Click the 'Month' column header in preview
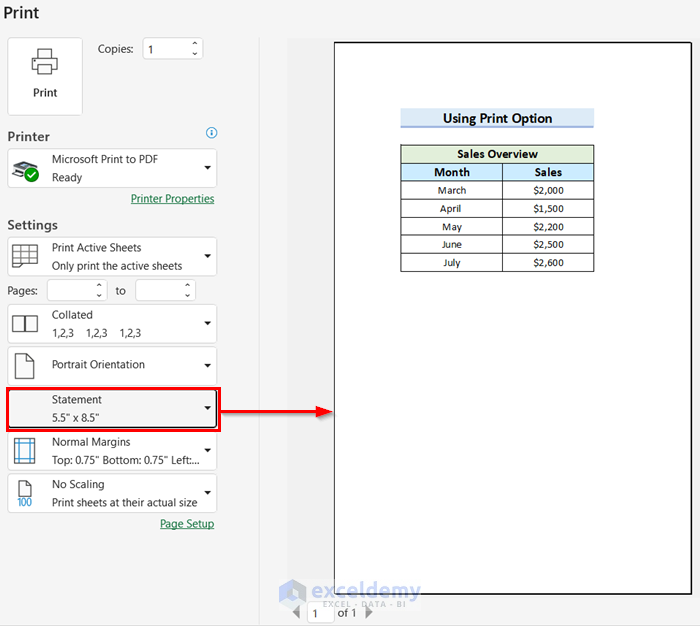 pos(452,172)
